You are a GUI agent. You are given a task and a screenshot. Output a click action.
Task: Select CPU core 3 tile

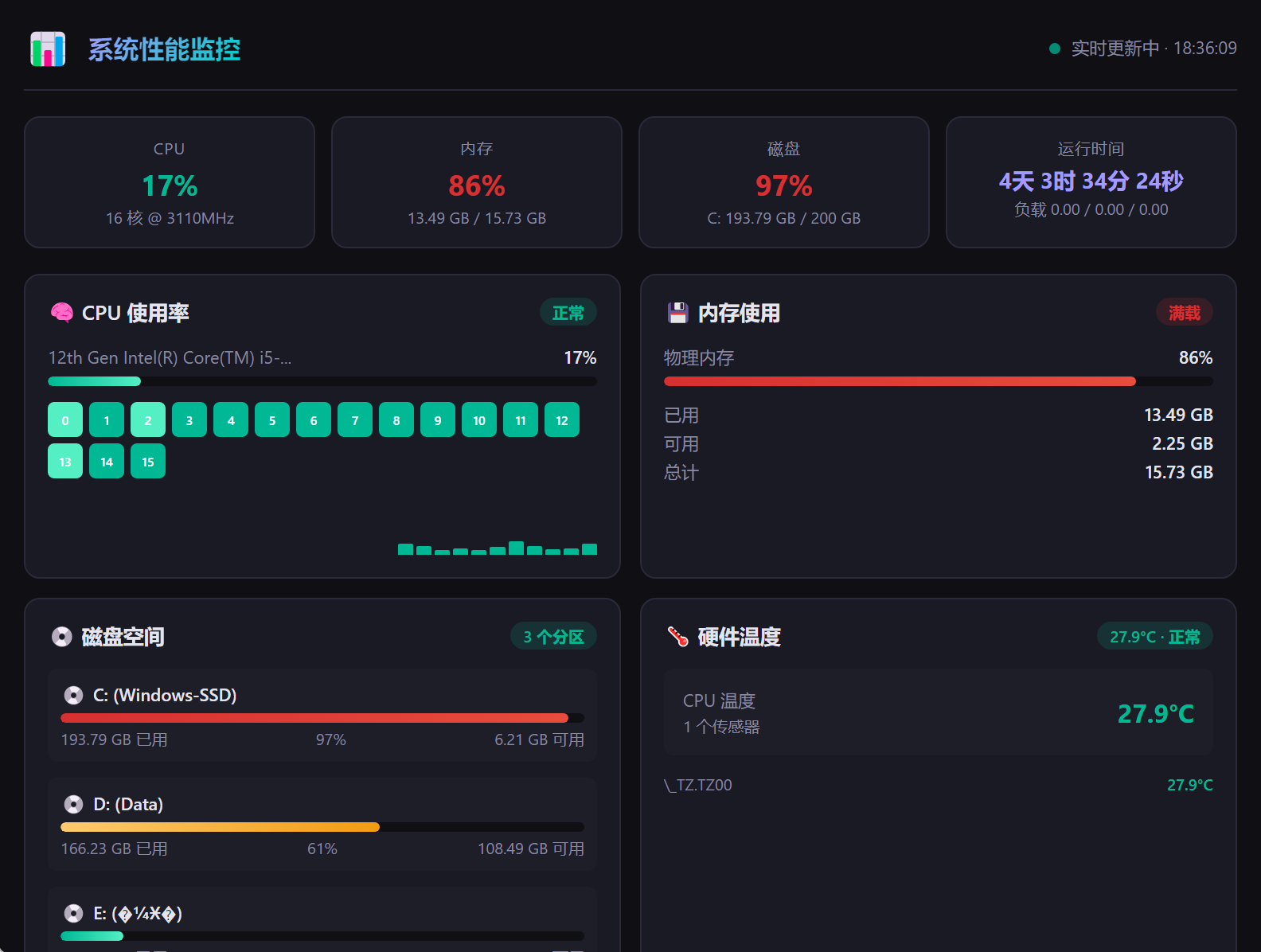pyautogui.click(x=189, y=420)
